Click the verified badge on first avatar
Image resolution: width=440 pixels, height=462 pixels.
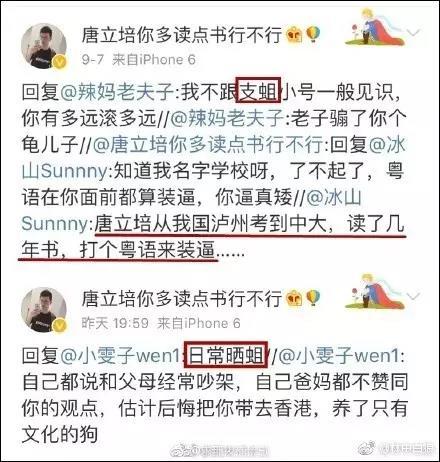[x=59, y=61]
